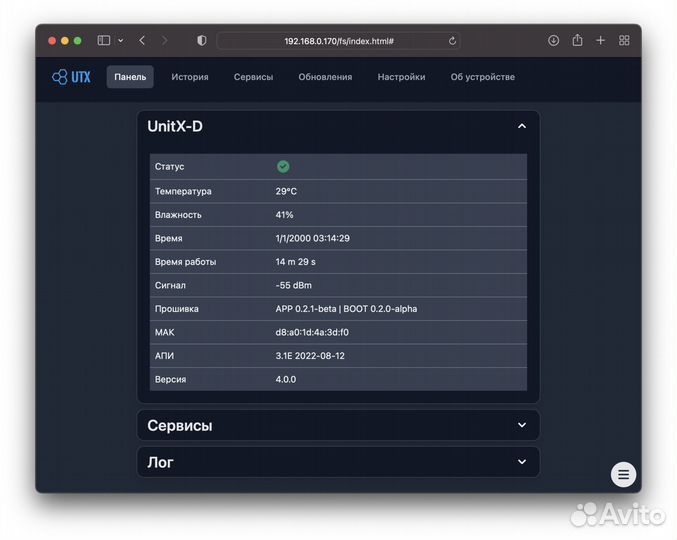Minimize the window with yellow button
Viewport: 677px width, 540px height.
(x=65, y=41)
